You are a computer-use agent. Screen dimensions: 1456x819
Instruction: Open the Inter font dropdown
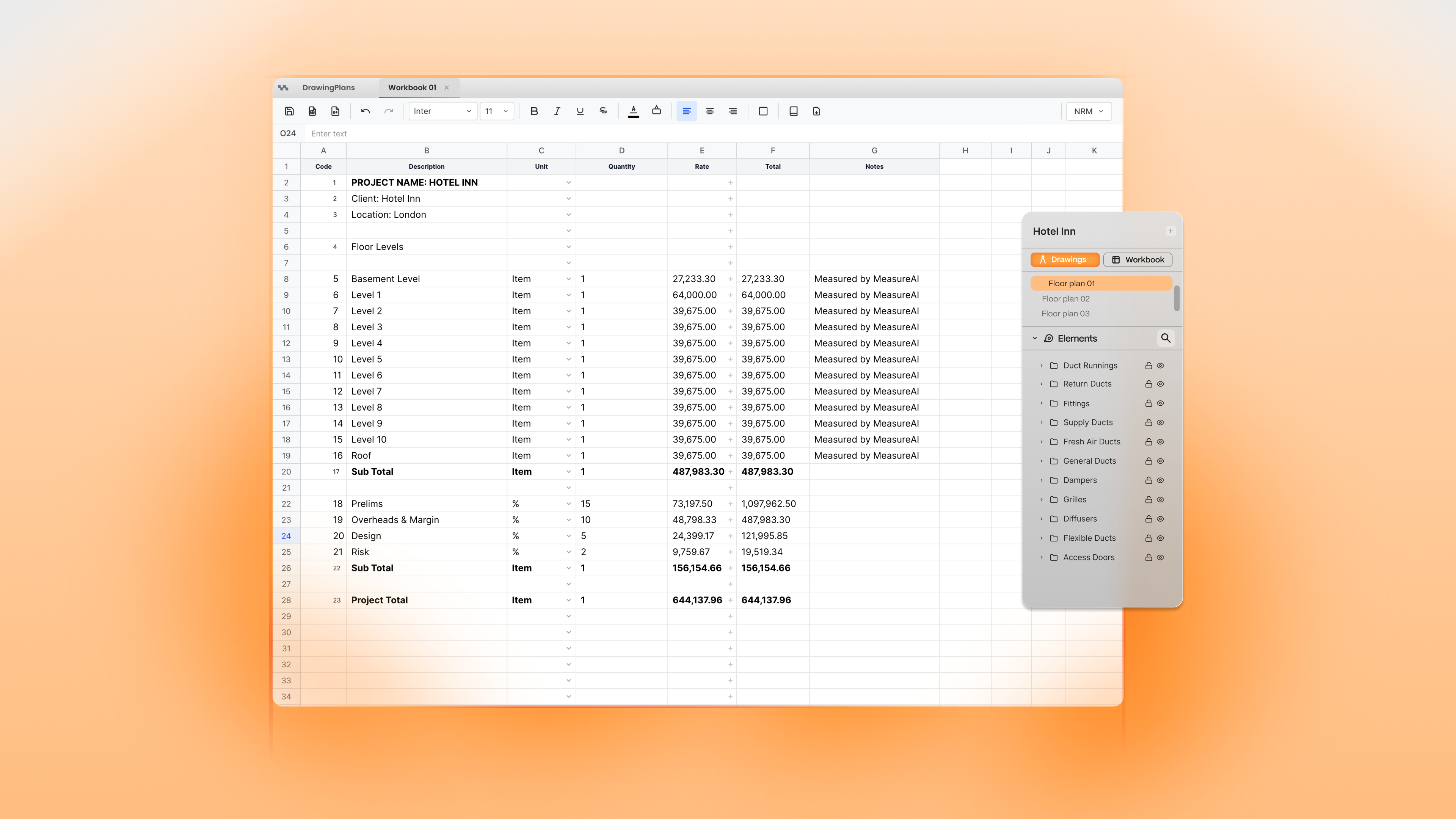442,111
